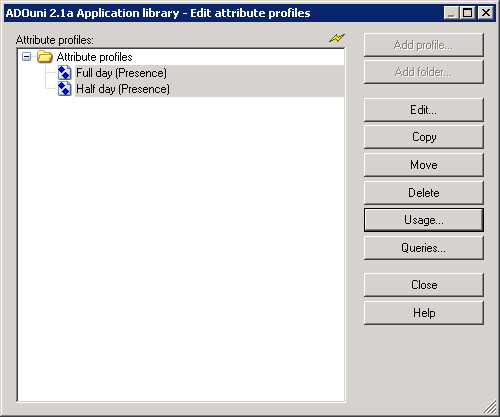Close the dialog with Close button
This screenshot has width=500, height=417.
click(424, 285)
